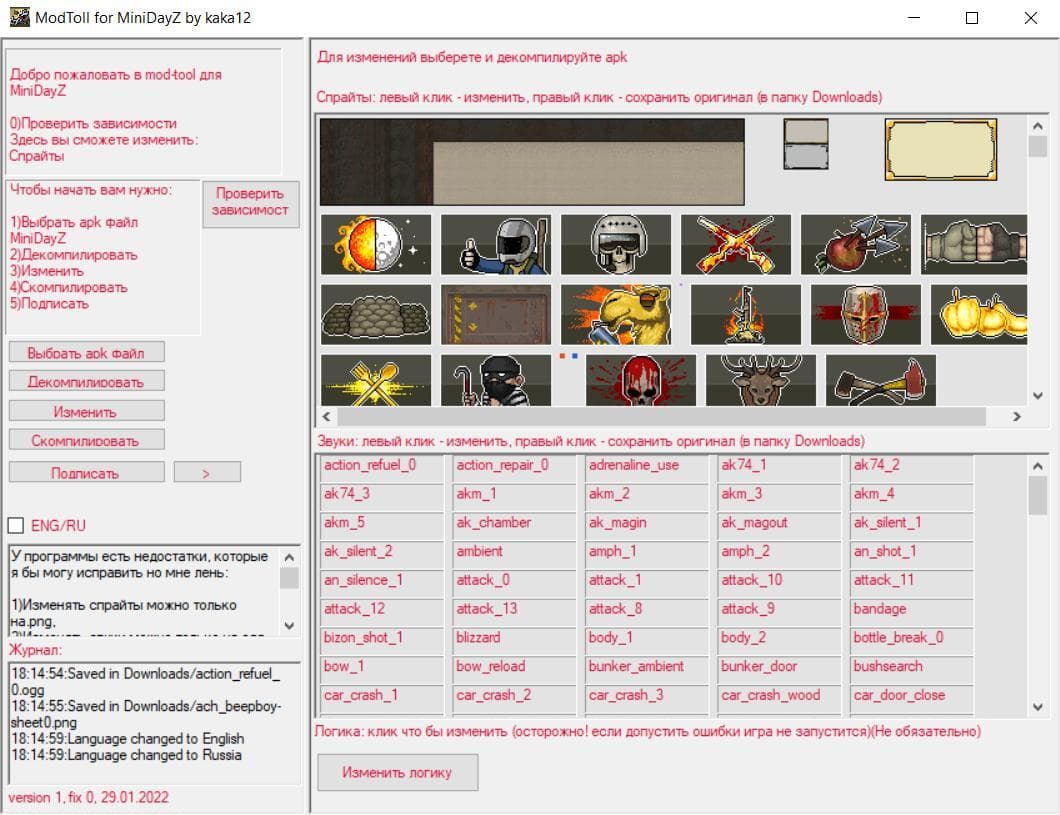The image size is (1060, 815).
Task: Toggle the ENG/RU language checkbox
Action: coord(16,525)
